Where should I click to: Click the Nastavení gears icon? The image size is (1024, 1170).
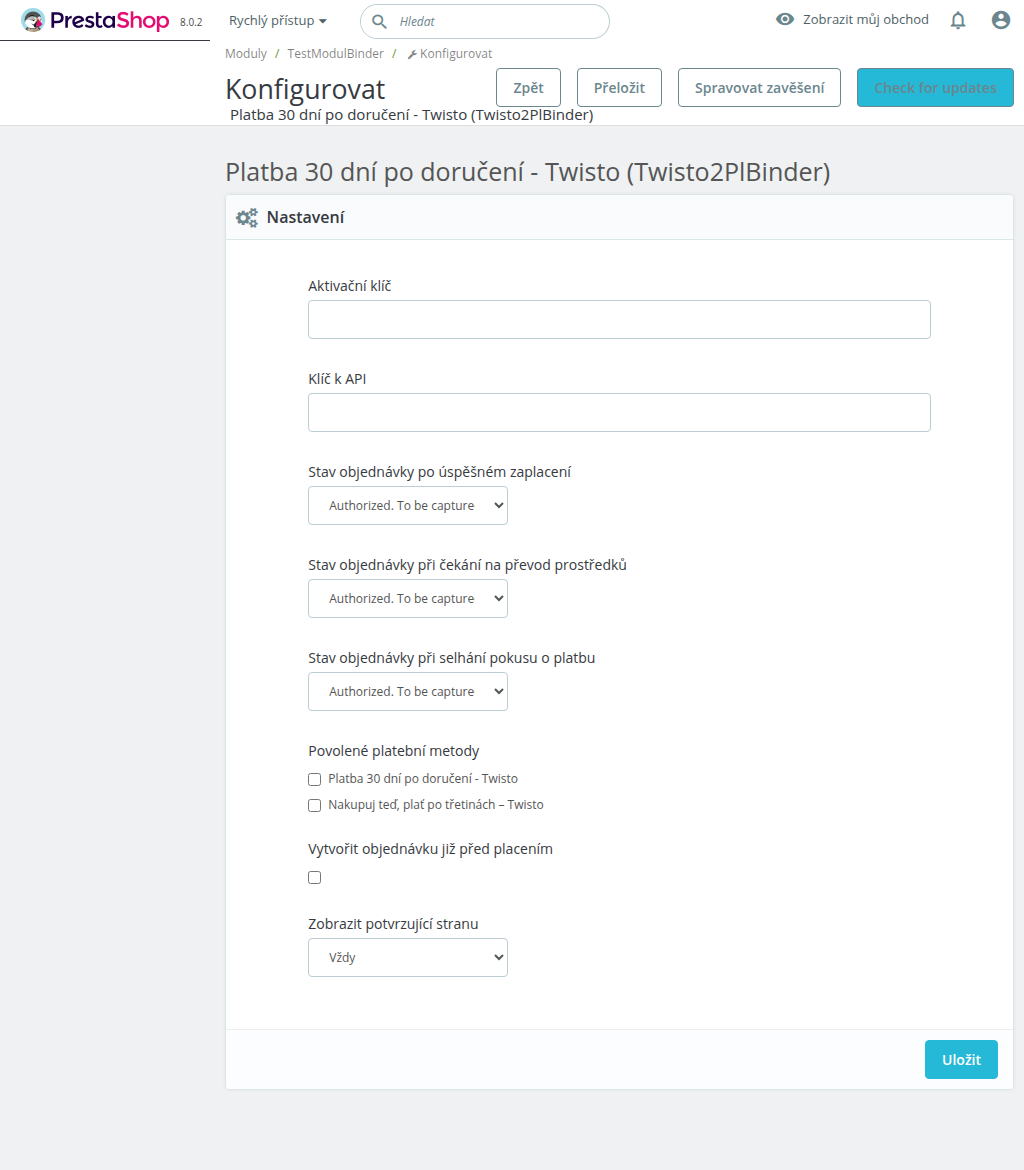[247, 217]
